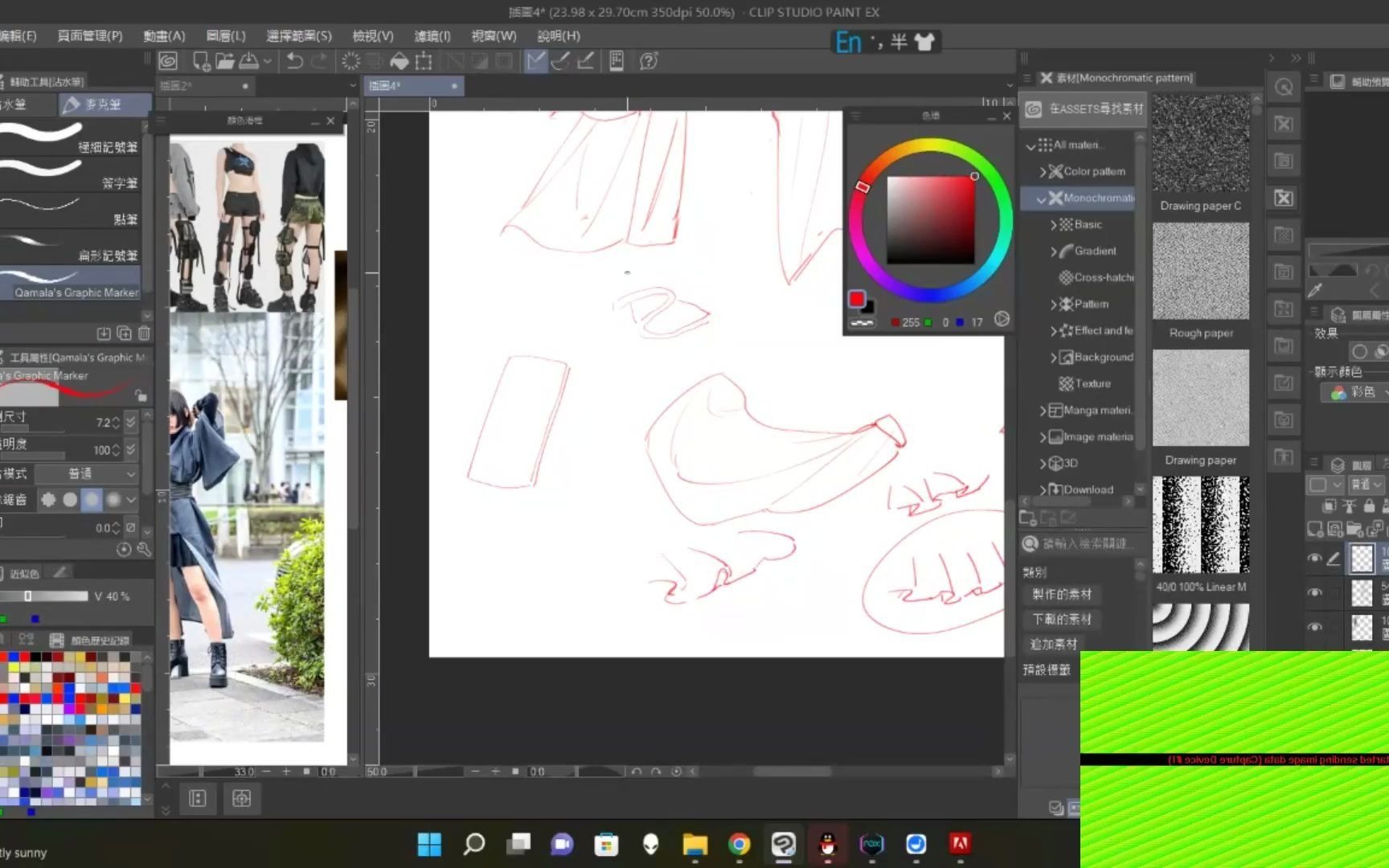Select the Drawing paper C material thumbnail
Viewport: 1389px width, 868px height.
(x=1200, y=143)
